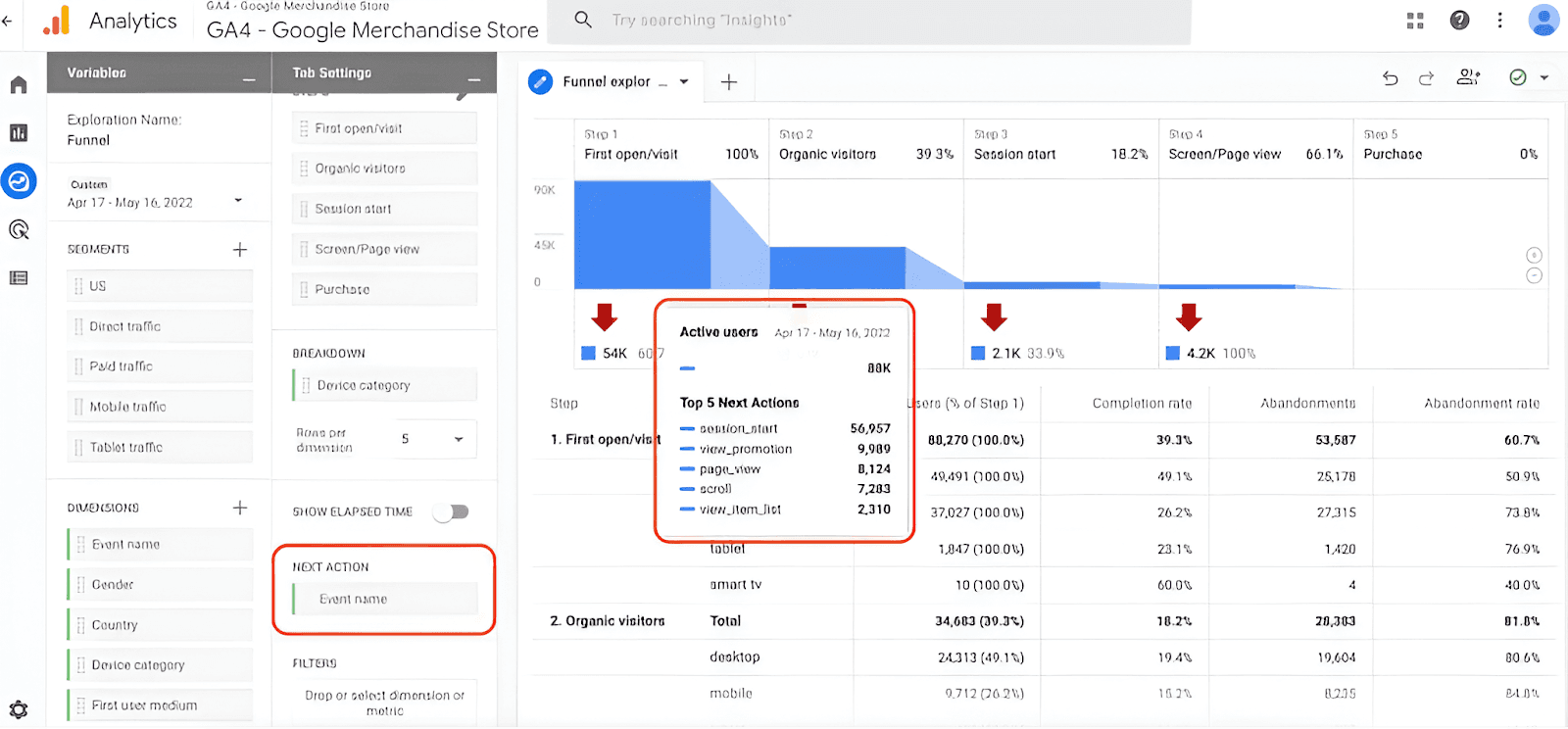This screenshot has height=729, width=1568.
Task: Add a new exploration tab
Action: pos(729,82)
